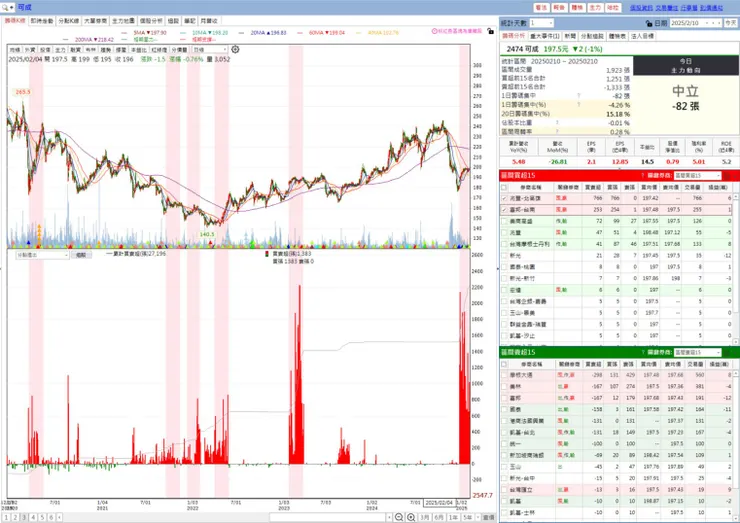740x523 pixels.
Task: Switch to the 個股分析 tab
Action: coord(151,21)
